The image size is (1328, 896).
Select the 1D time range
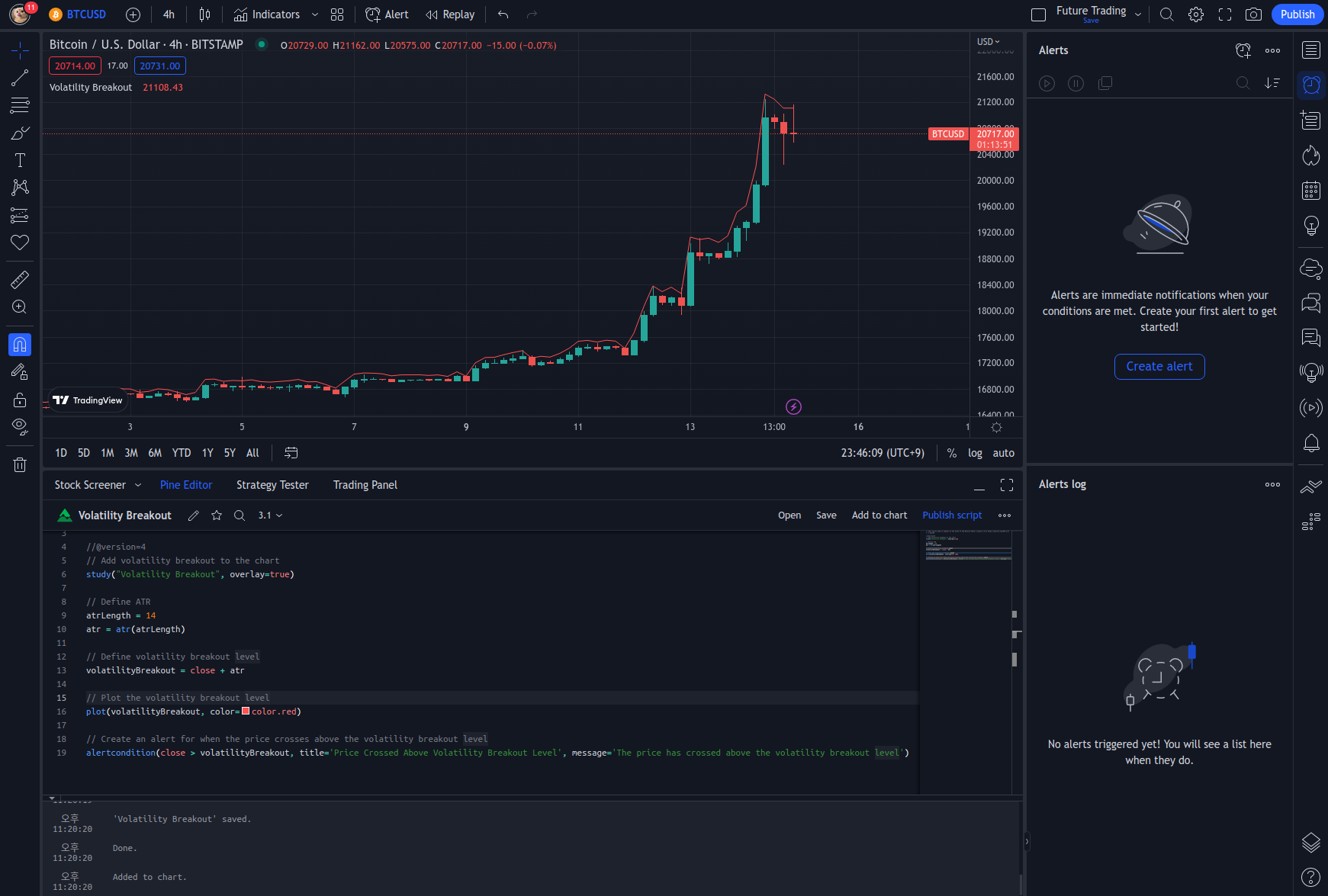click(x=61, y=453)
